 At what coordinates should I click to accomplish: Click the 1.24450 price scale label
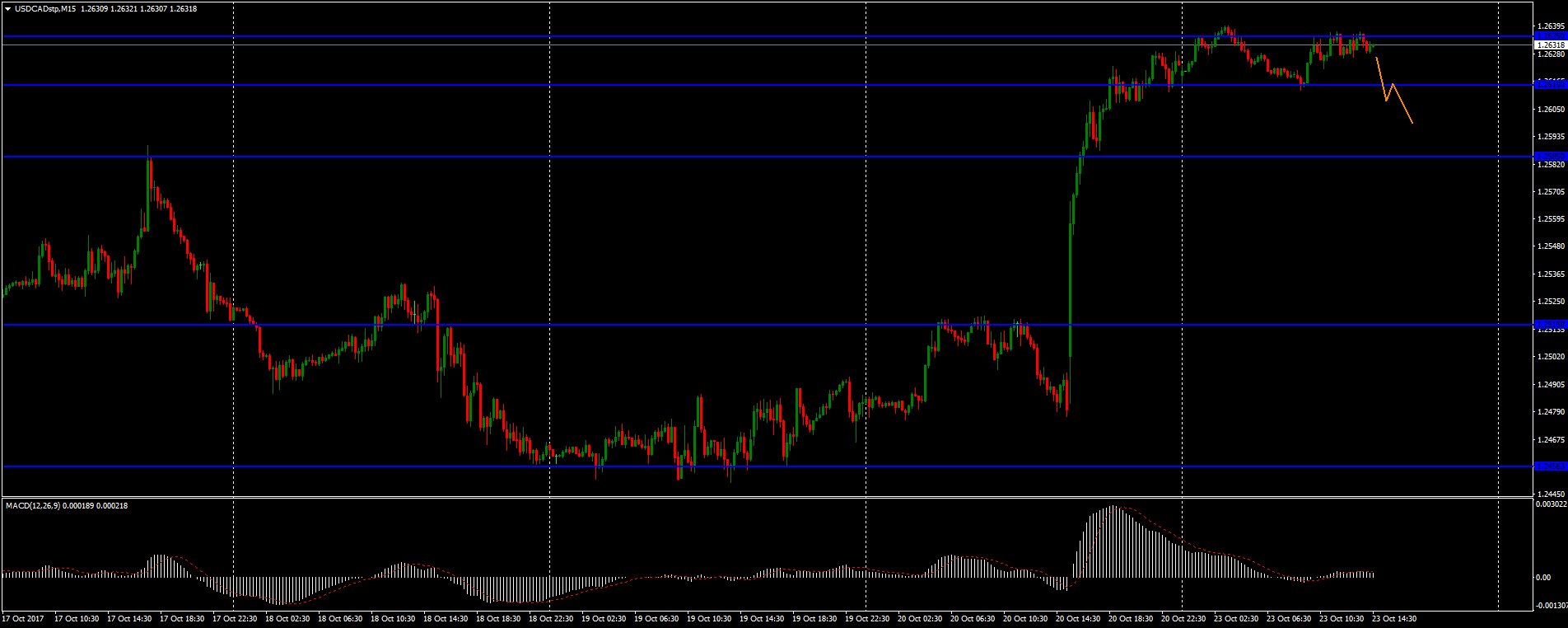coord(1551,494)
